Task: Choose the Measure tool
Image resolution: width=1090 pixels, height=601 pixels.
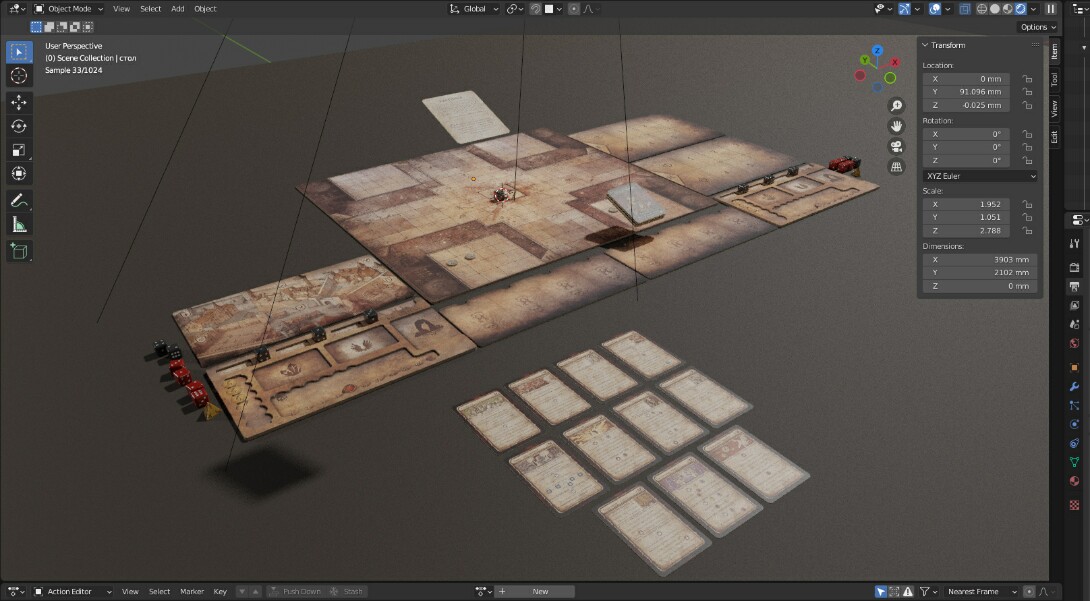Action: pos(19,224)
